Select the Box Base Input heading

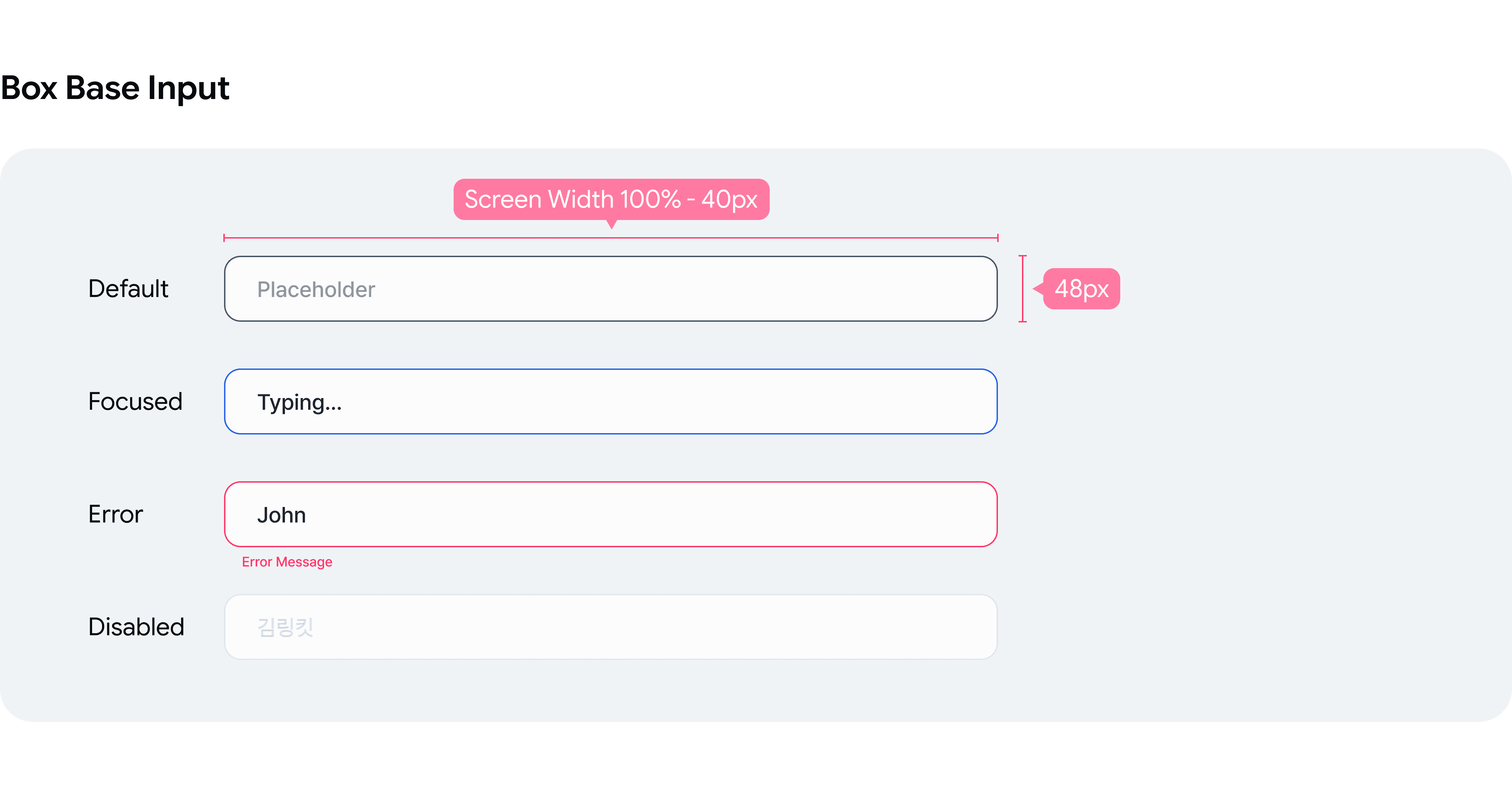[x=115, y=88]
